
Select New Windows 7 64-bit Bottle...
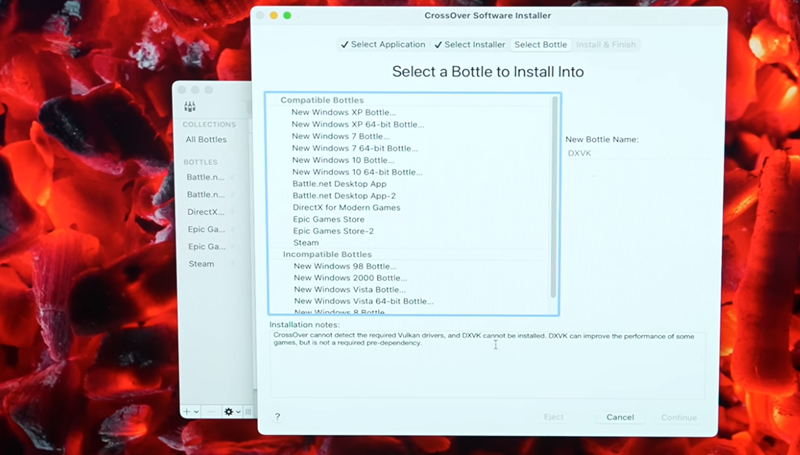[355, 148]
